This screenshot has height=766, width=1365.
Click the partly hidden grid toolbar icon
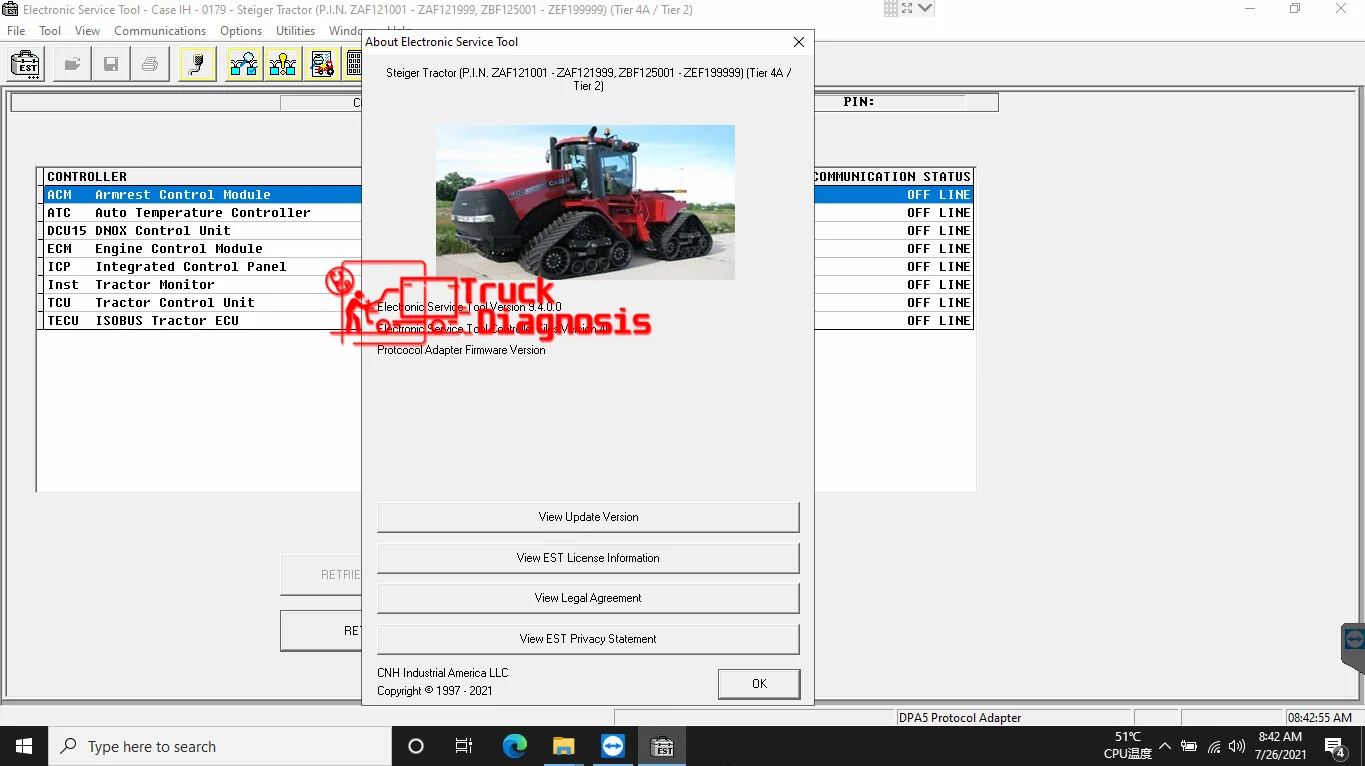pos(353,65)
